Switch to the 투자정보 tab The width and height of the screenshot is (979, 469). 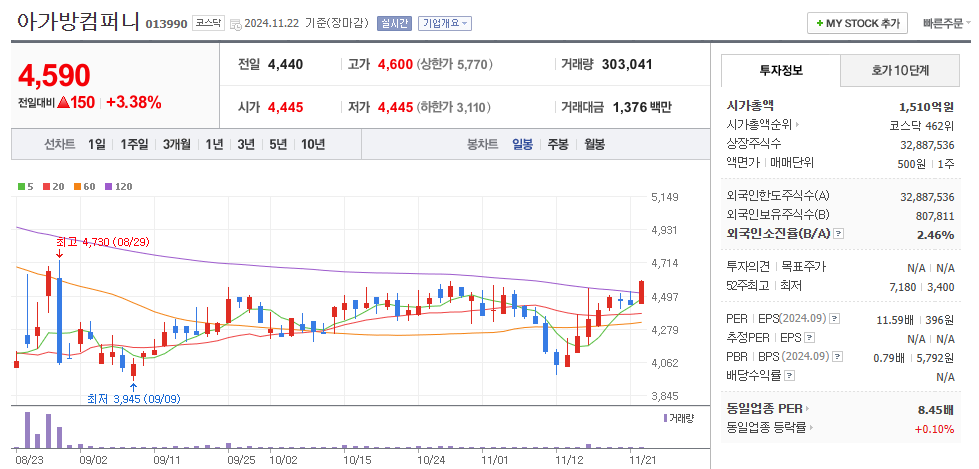(780, 71)
